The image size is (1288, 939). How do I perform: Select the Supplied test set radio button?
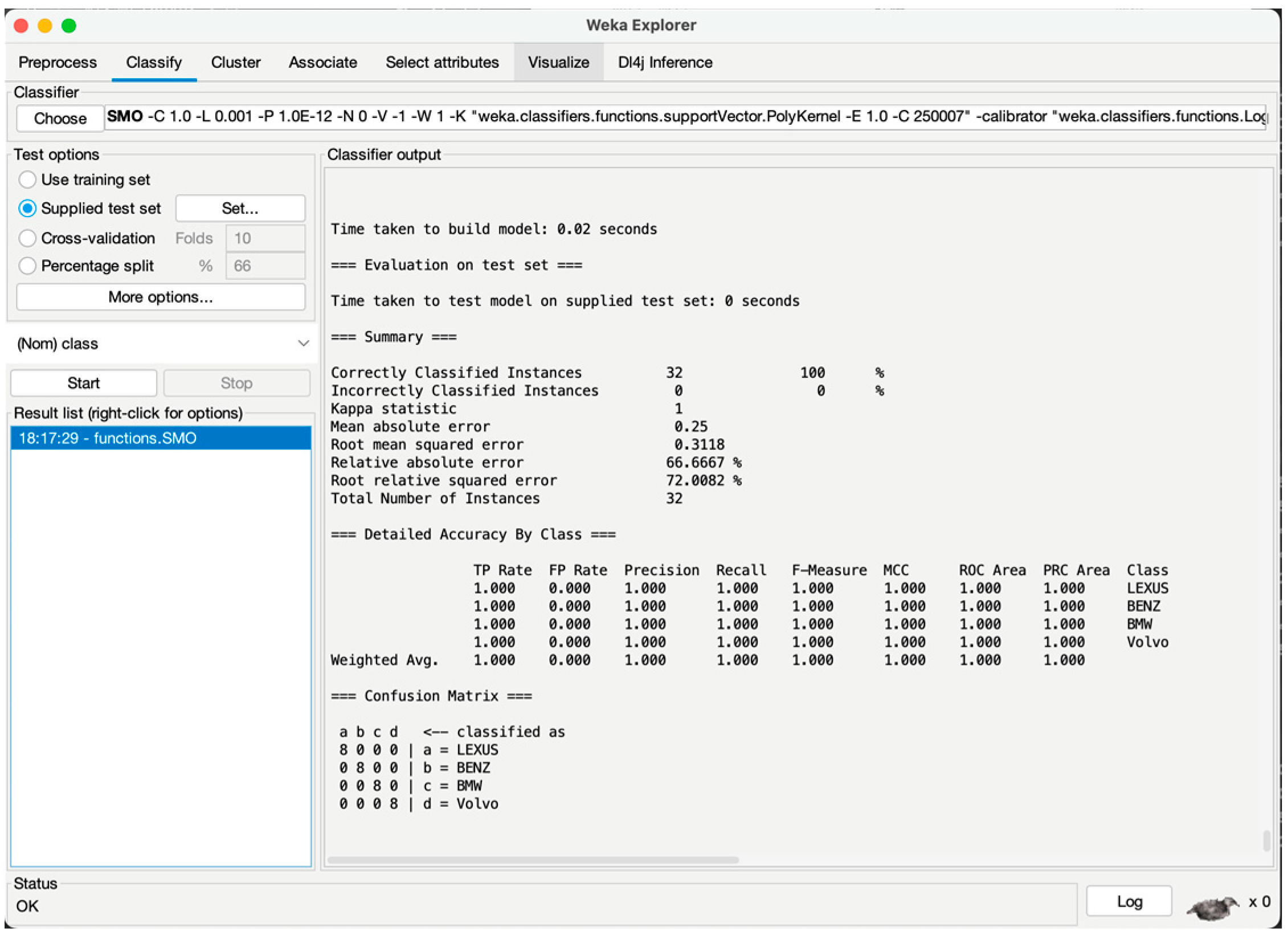(27, 209)
